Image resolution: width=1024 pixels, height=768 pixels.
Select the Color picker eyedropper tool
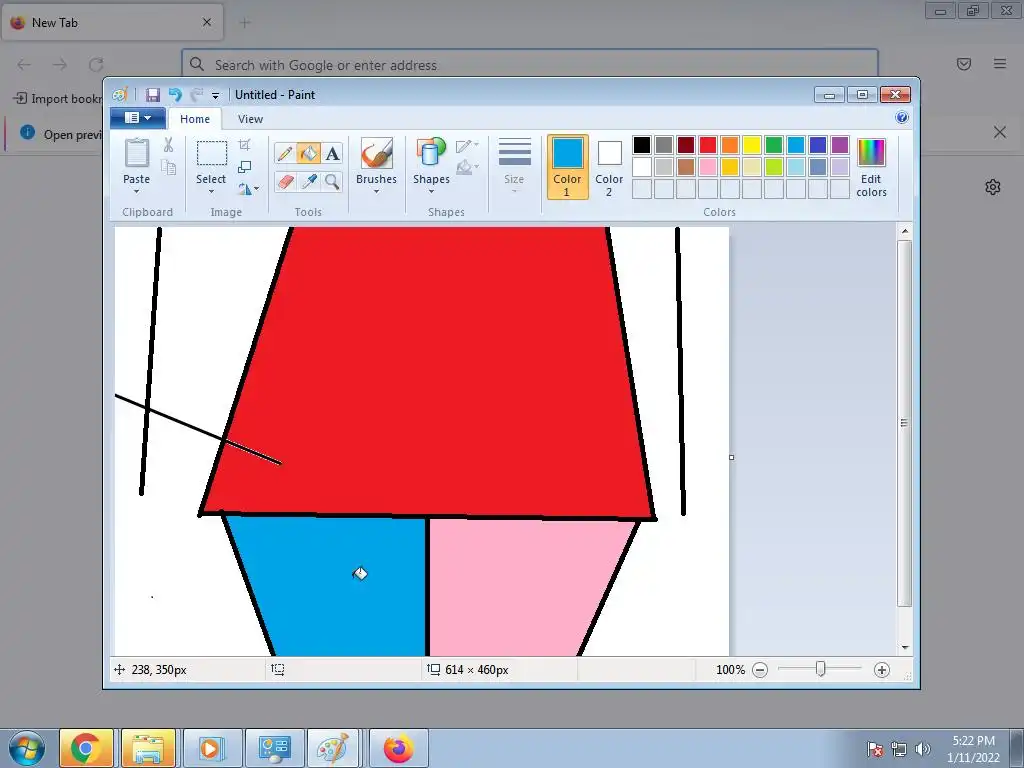coord(309,181)
